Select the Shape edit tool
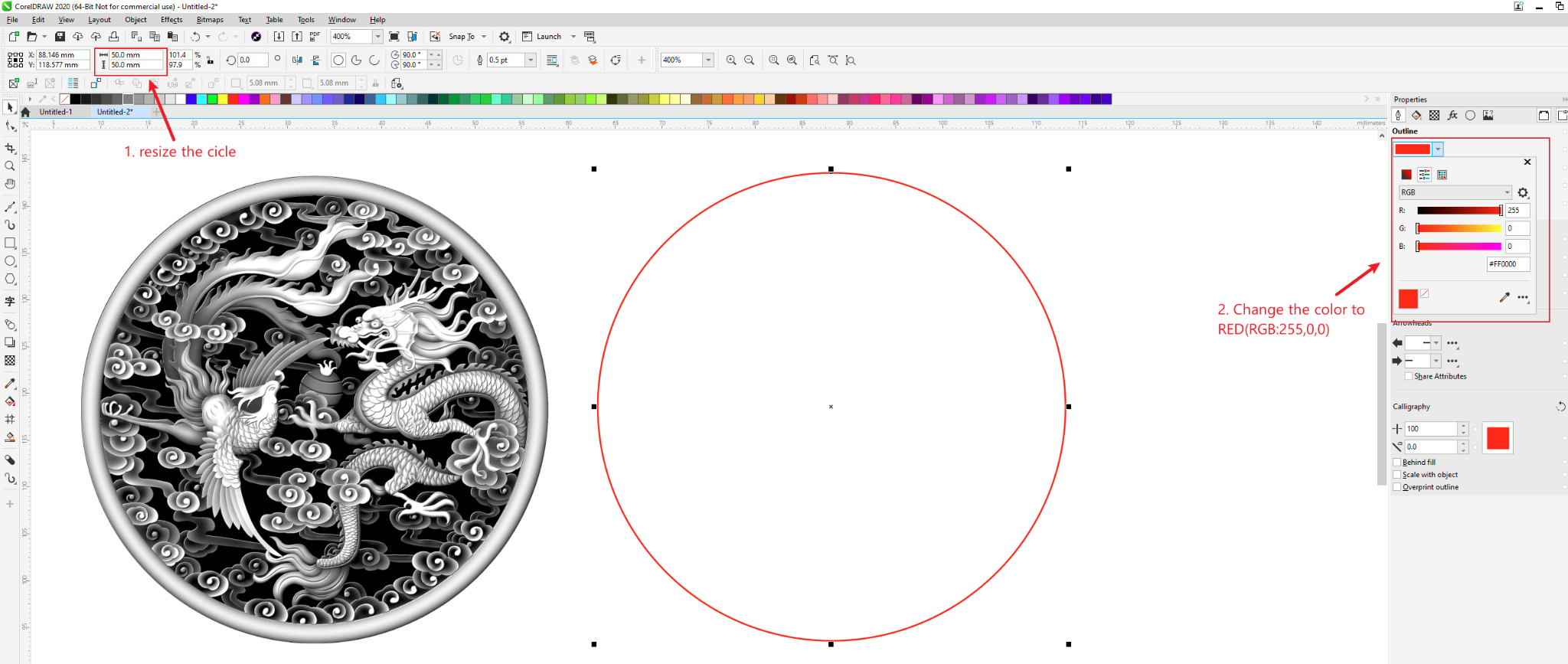Image resolution: width=1568 pixels, height=664 pixels. pos(10,126)
